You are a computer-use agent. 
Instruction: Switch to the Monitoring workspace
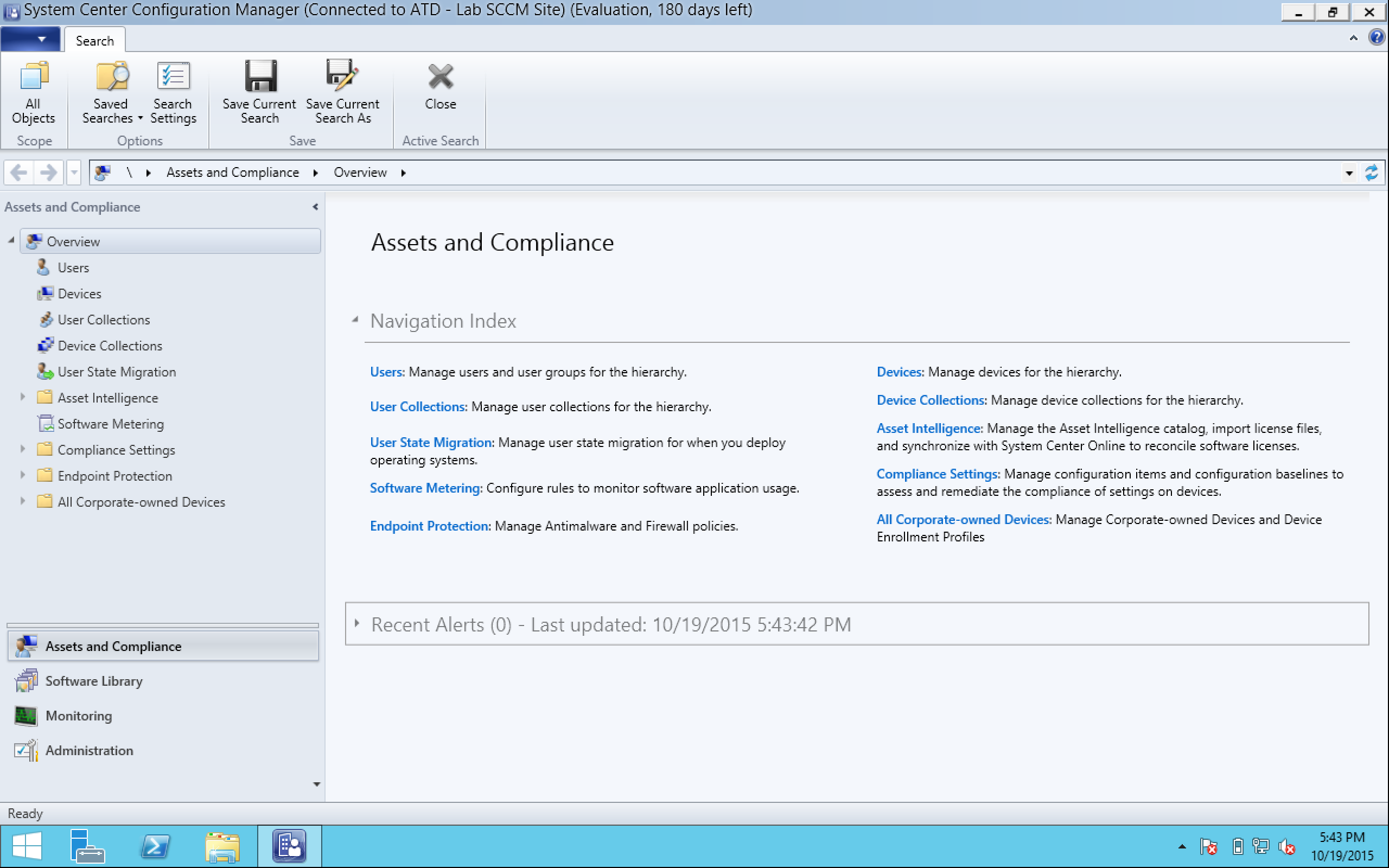tap(79, 716)
